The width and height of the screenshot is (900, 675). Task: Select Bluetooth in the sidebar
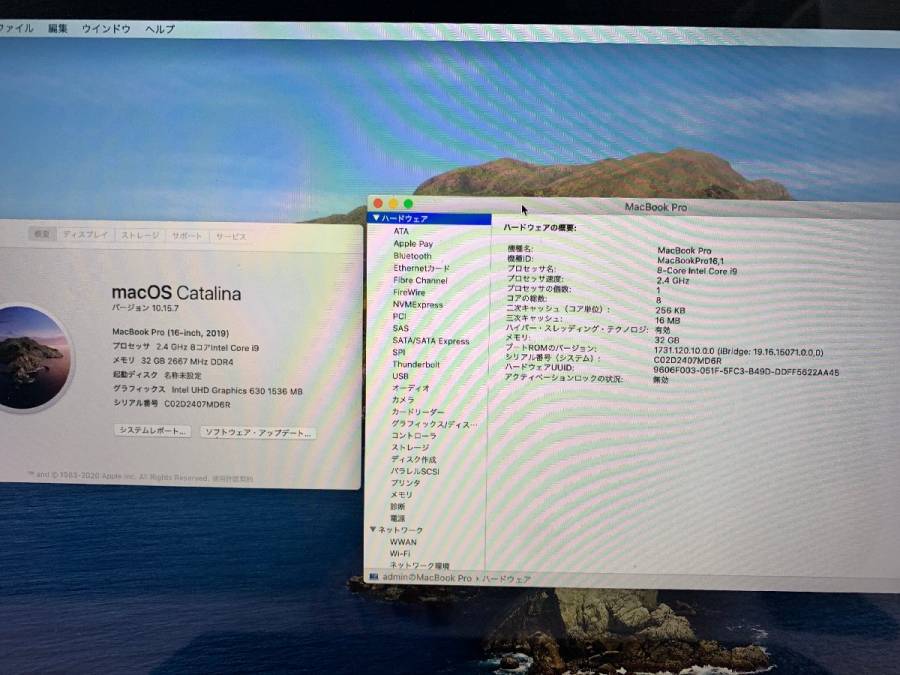click(x=412, y=256)
